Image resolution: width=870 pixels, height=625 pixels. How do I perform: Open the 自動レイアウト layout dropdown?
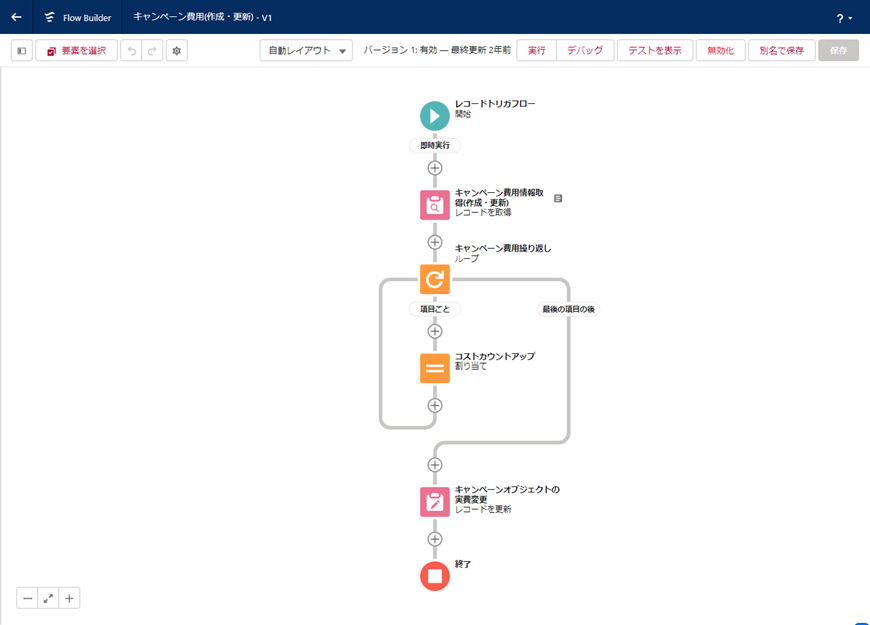pos(306,51)
